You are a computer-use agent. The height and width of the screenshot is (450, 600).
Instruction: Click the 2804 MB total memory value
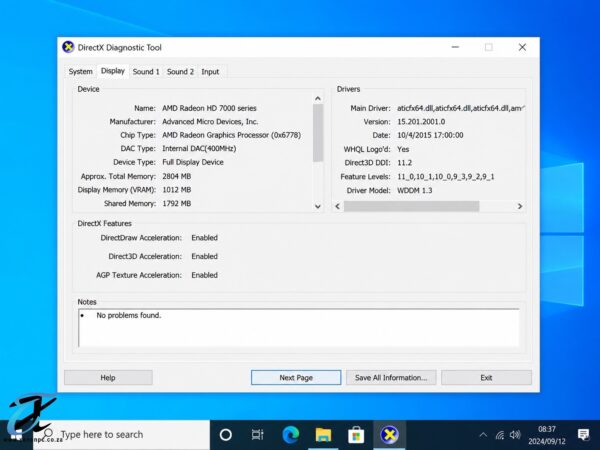point(176,176)
